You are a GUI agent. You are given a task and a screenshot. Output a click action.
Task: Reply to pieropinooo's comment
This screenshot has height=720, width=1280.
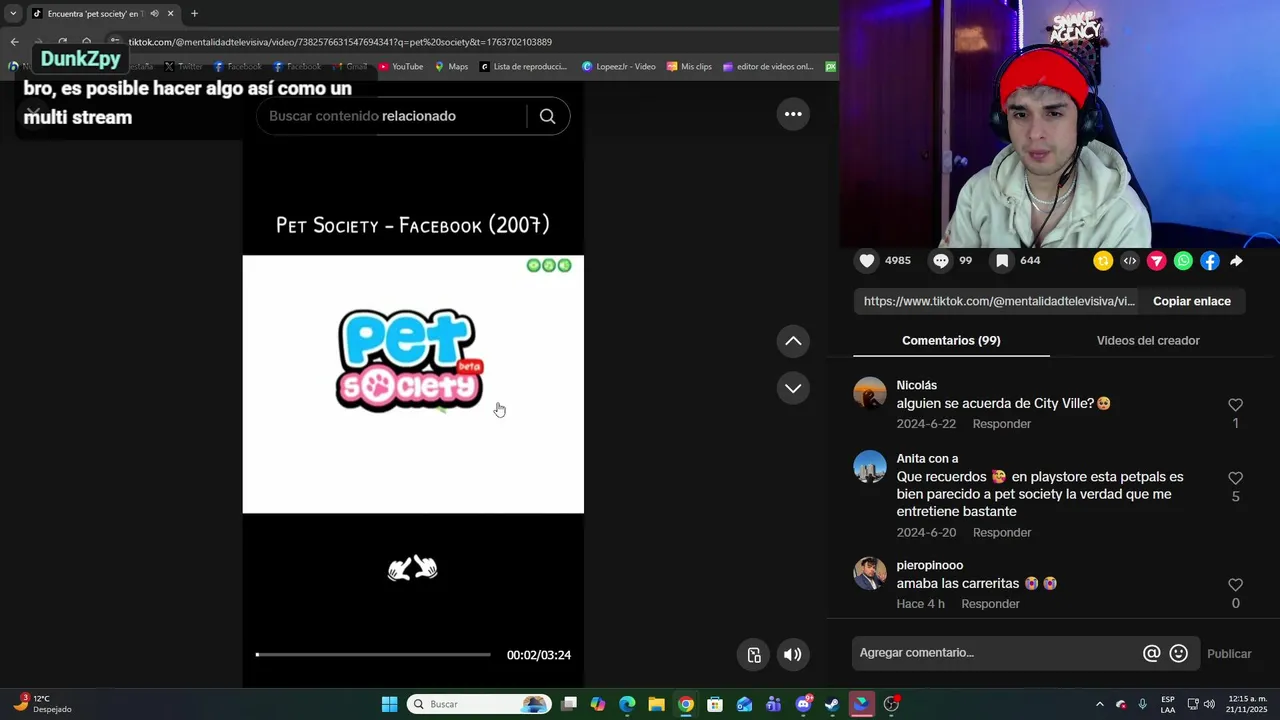coord(990,604)
